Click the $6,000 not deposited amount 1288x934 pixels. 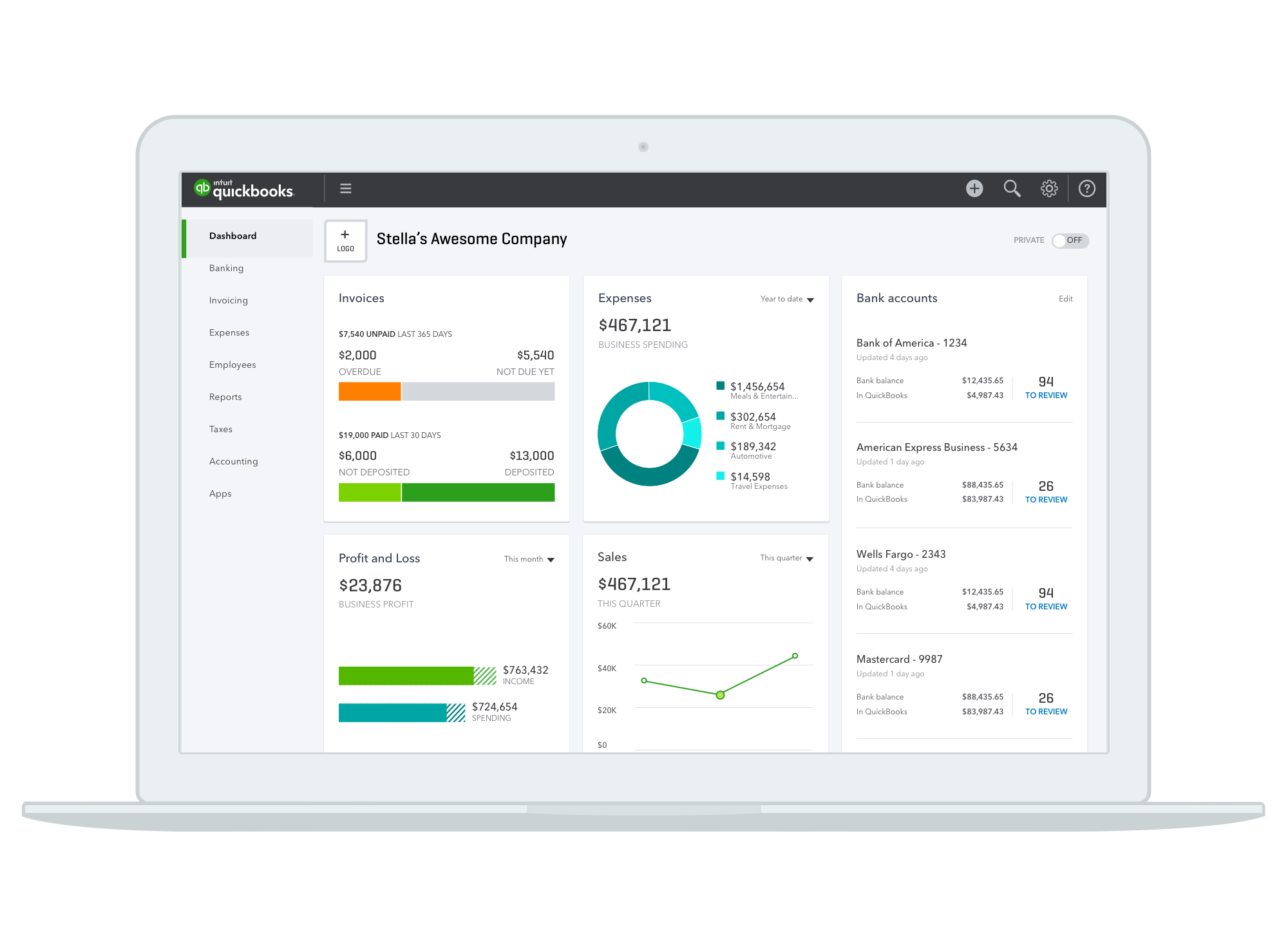tap(357, 455)
